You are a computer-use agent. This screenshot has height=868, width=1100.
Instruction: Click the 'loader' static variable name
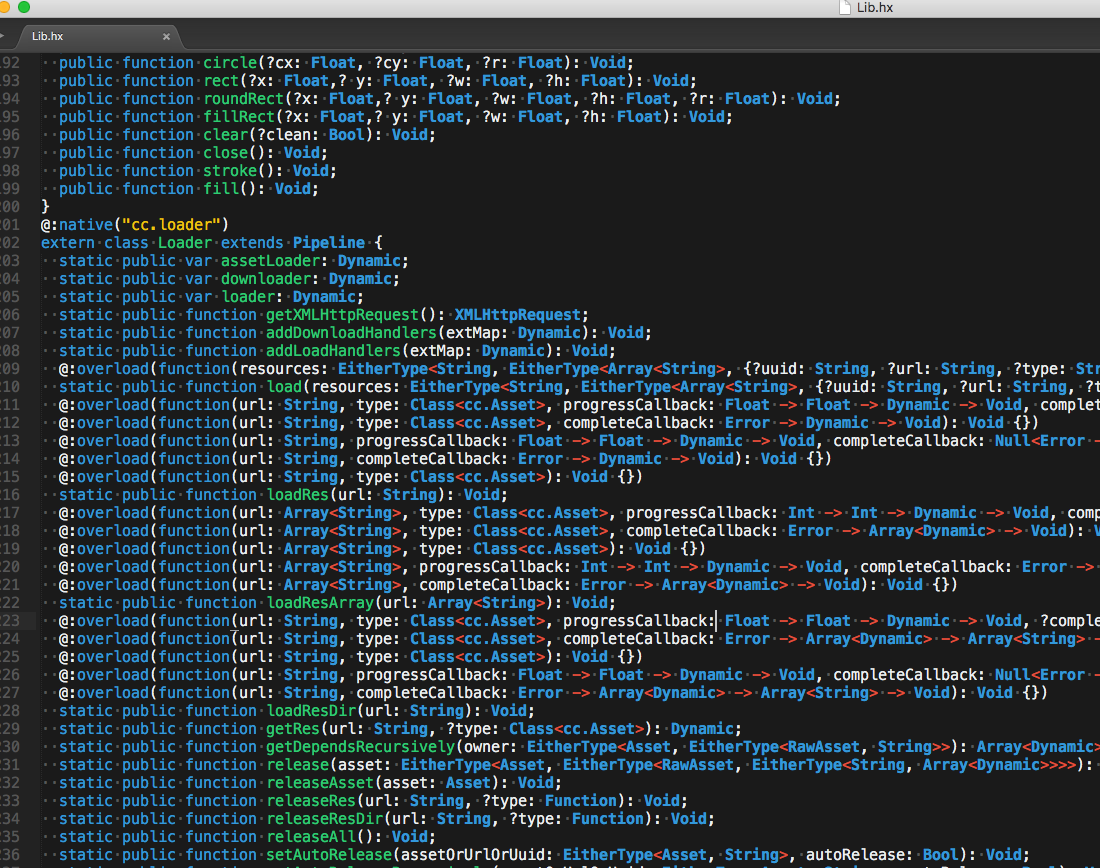pyautogui.click(x=248, y=297)
